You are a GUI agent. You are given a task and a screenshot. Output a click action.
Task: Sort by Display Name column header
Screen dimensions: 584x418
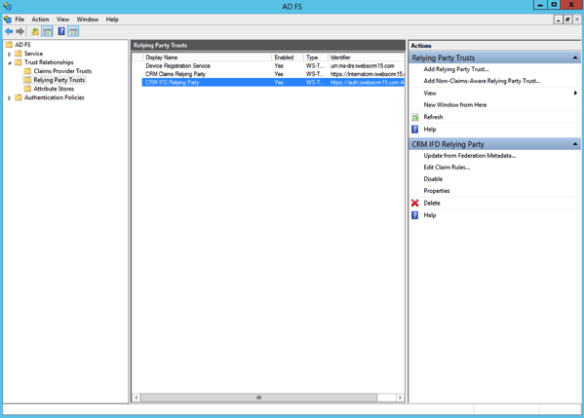click(207, 57)
